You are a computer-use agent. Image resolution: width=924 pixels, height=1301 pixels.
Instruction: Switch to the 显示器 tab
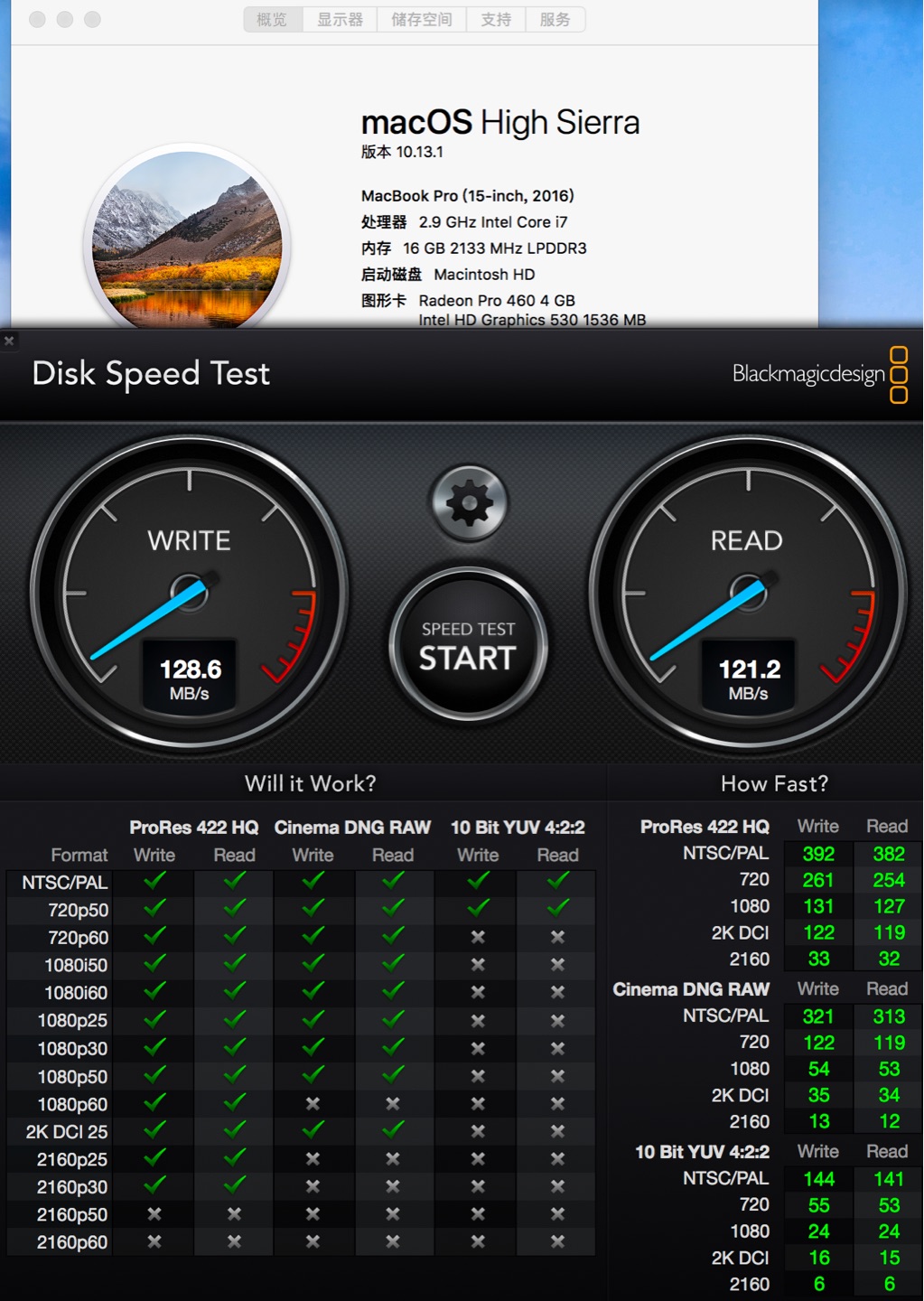(x=340, y=19)
